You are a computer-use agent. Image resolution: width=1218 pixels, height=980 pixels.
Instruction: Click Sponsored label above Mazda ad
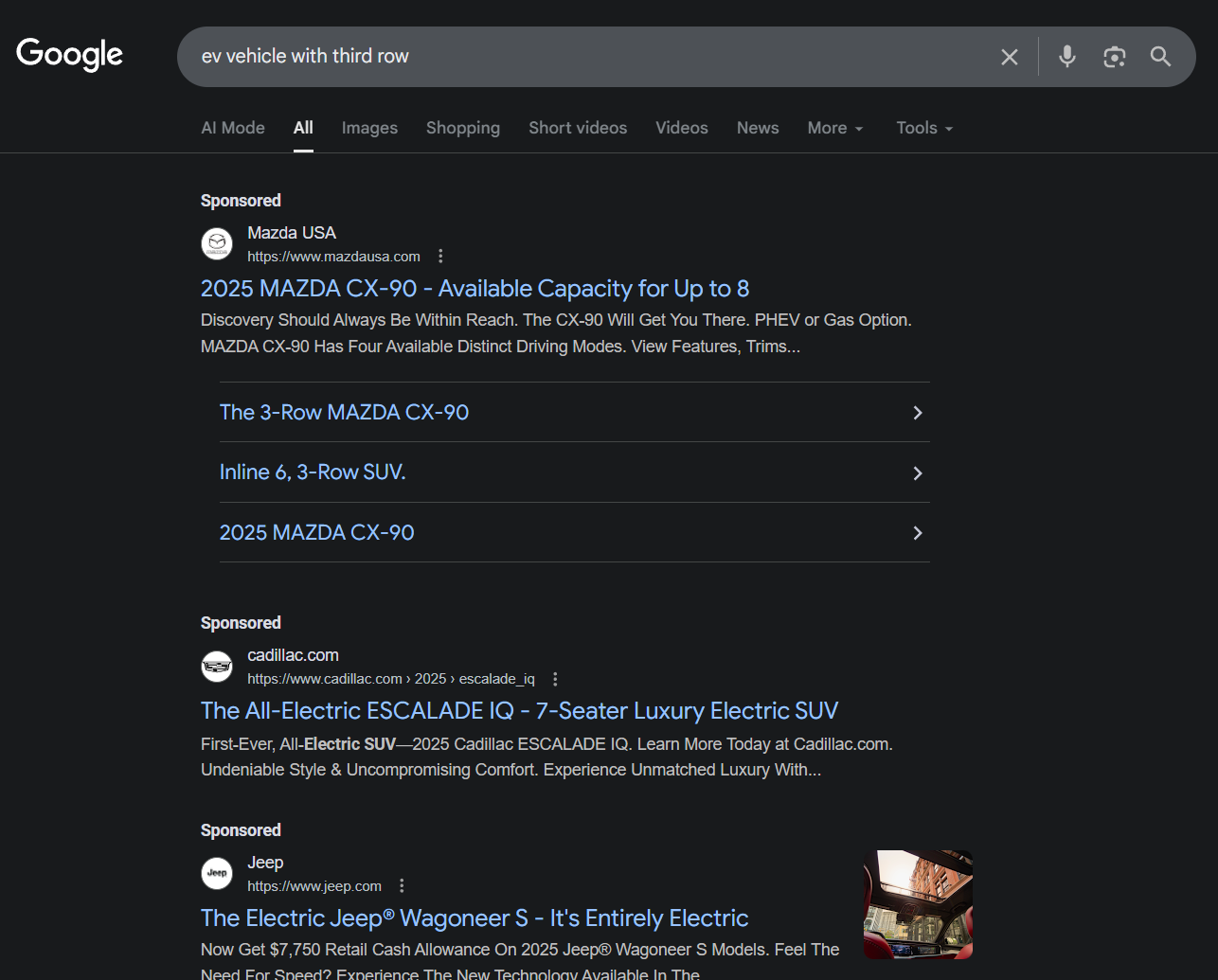(x=241, y=201)
